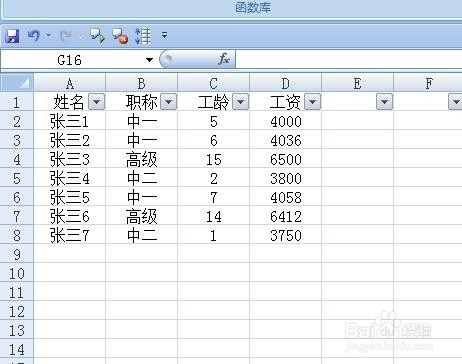Image resolution: width=462 pixels, height=364 pixels.
Task: Click cell containing 张三3
Action: pyautogui.click(x=70, y=159)
